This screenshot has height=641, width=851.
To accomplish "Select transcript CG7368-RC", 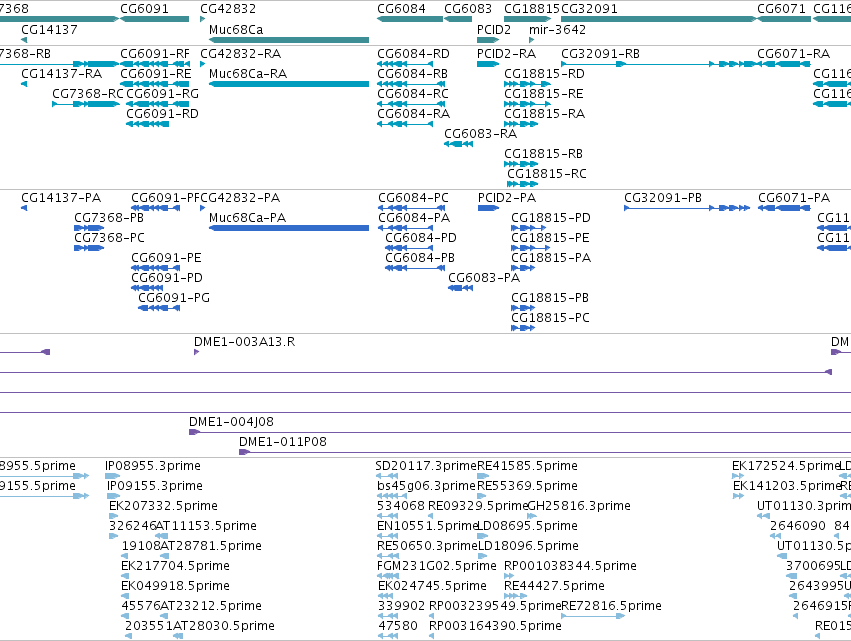I will coord(88,94).
